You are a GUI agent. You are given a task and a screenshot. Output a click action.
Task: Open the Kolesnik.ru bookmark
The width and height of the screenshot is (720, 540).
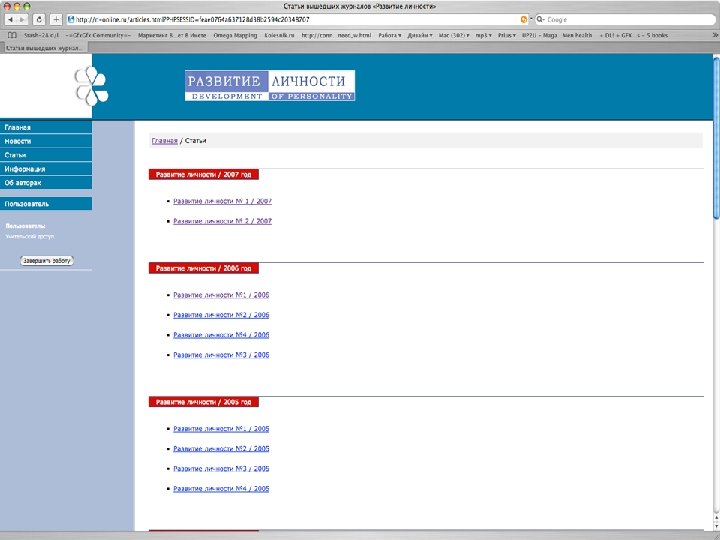279,35
